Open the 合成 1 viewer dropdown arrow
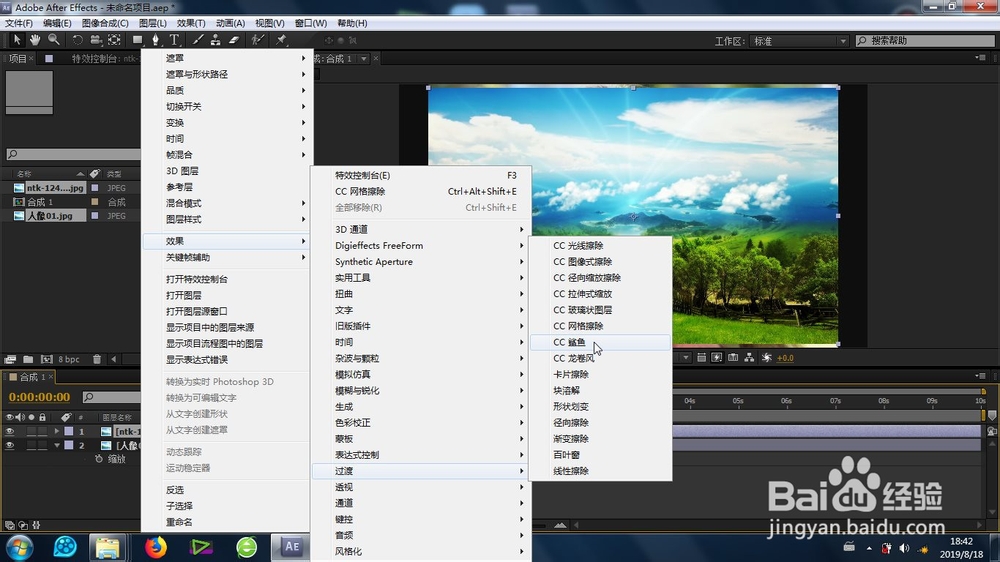Viewport: 1000px width, 562px height. [x=364, y=59]
